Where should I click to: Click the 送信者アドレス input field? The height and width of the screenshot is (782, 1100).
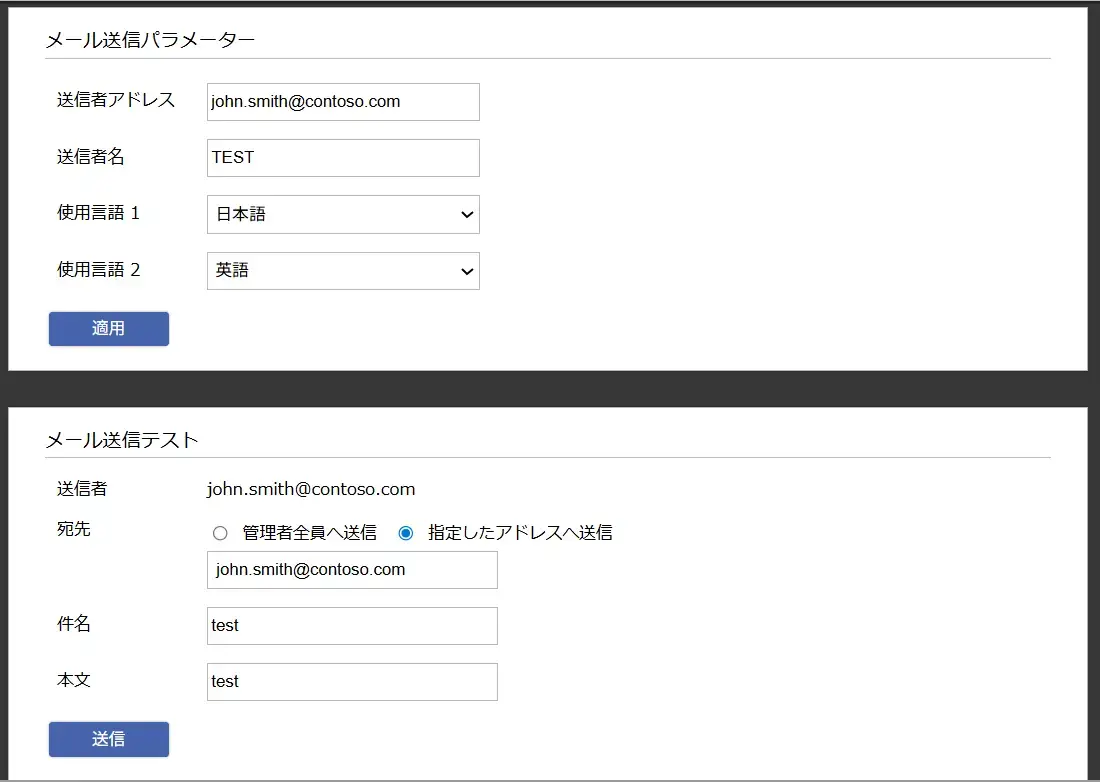pyautogui.click(x=343, y=102)
